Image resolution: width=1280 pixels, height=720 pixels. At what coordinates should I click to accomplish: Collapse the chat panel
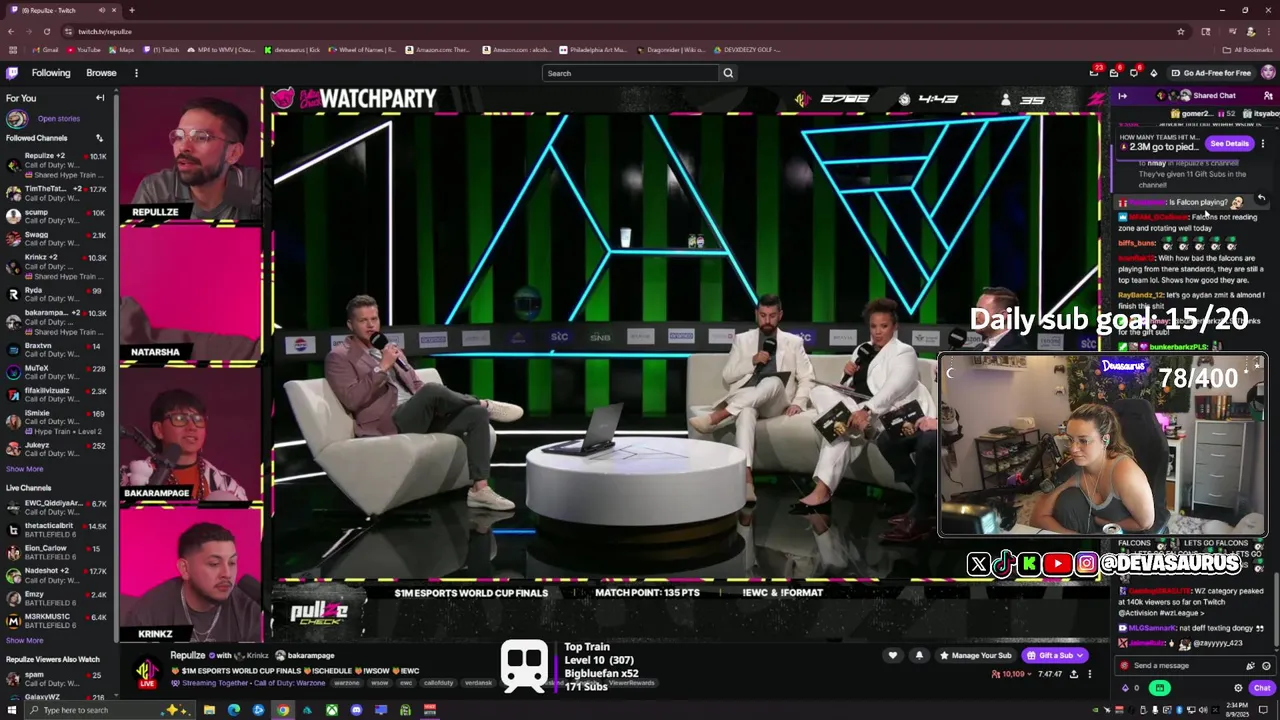point(1122,96)
